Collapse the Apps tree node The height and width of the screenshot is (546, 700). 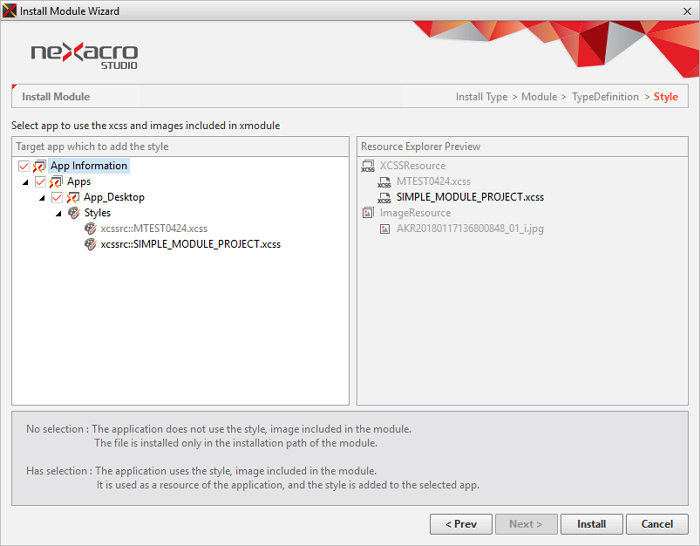(x=25, y=182)
